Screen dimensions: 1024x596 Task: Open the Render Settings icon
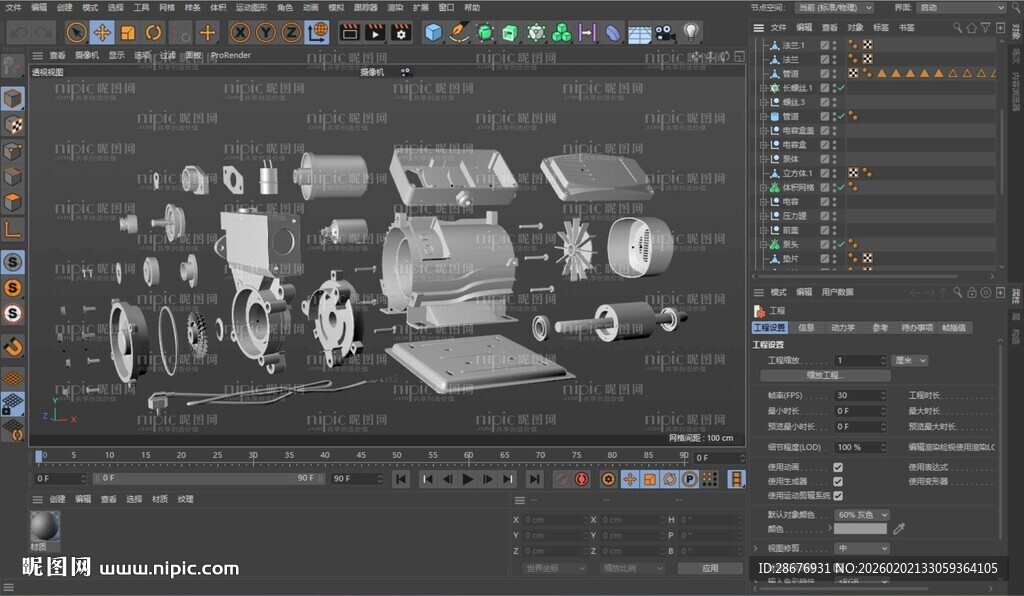click(x=400, y=32)
